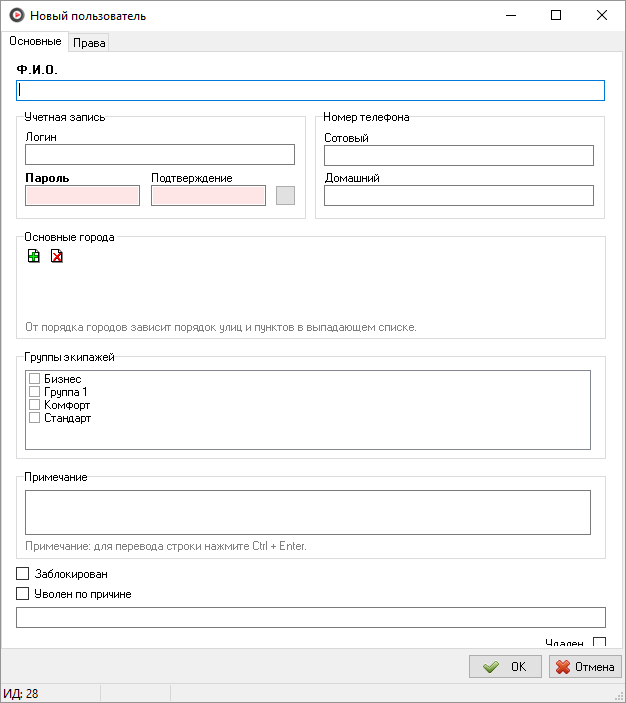The height and width of the screenshot is (703, 626).
Task: Click the remove city red X icon
Action: (57, 256)
